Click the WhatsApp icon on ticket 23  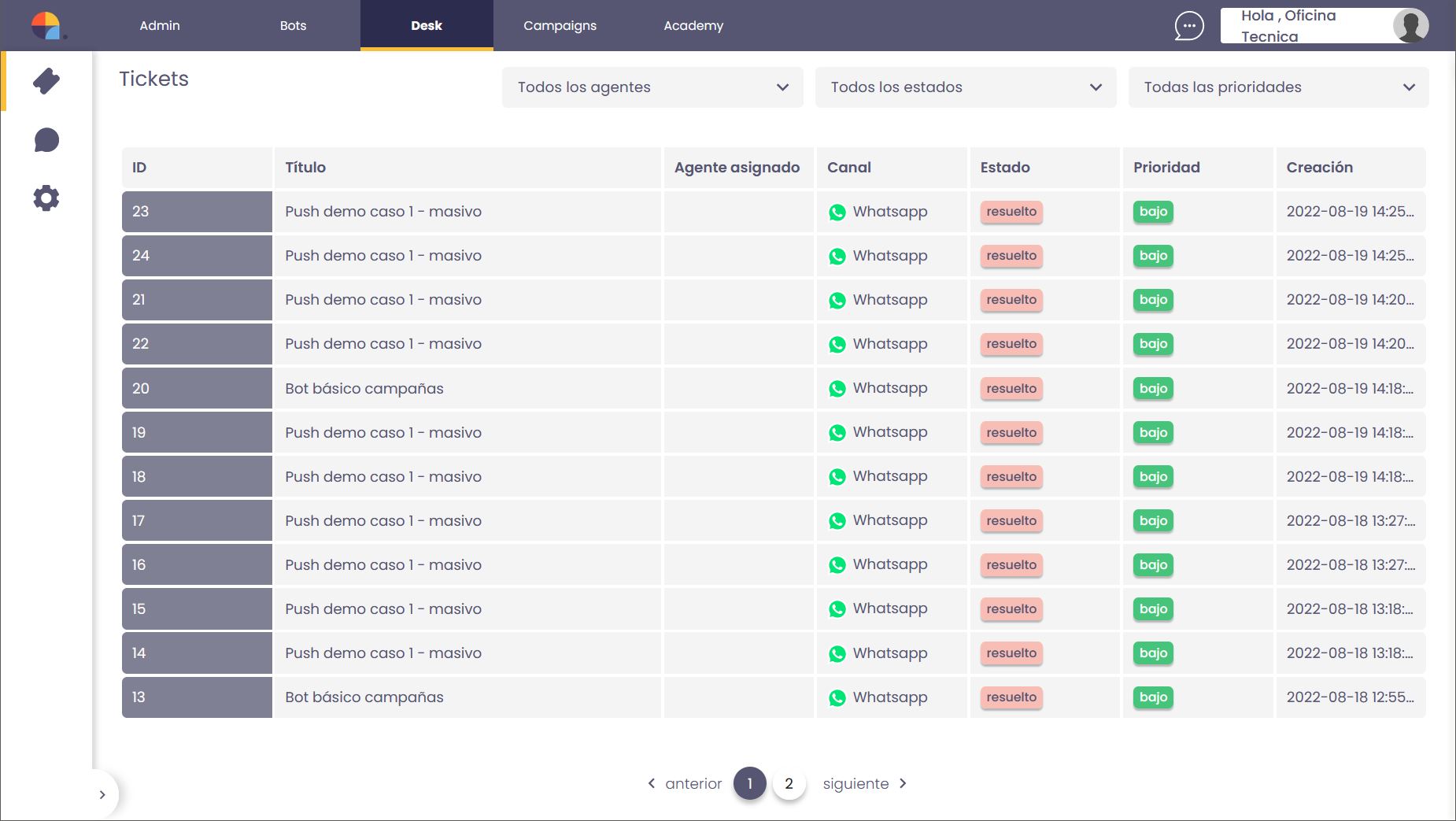coord(837,213)
